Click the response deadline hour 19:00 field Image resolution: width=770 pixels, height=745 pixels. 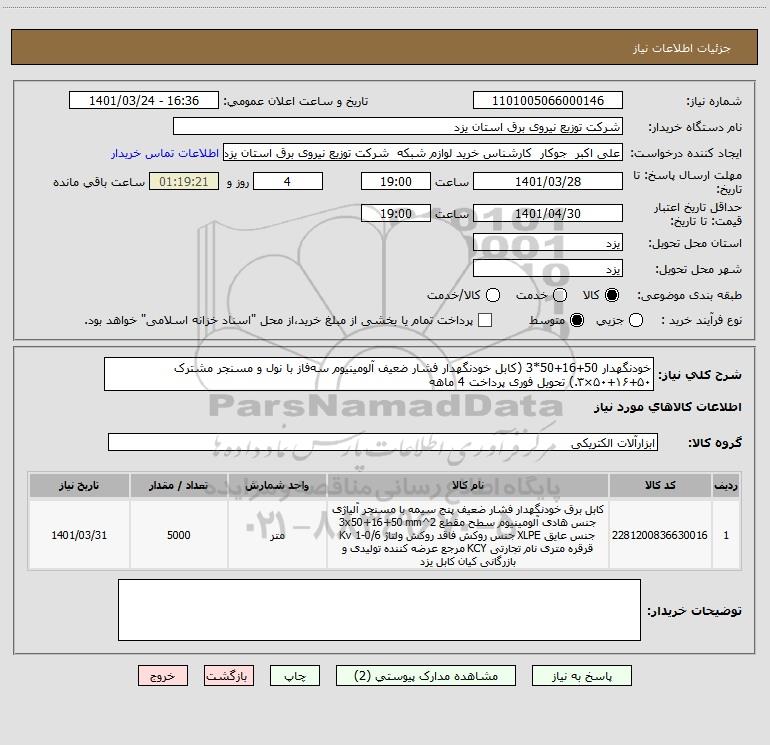tap(396, 181)
